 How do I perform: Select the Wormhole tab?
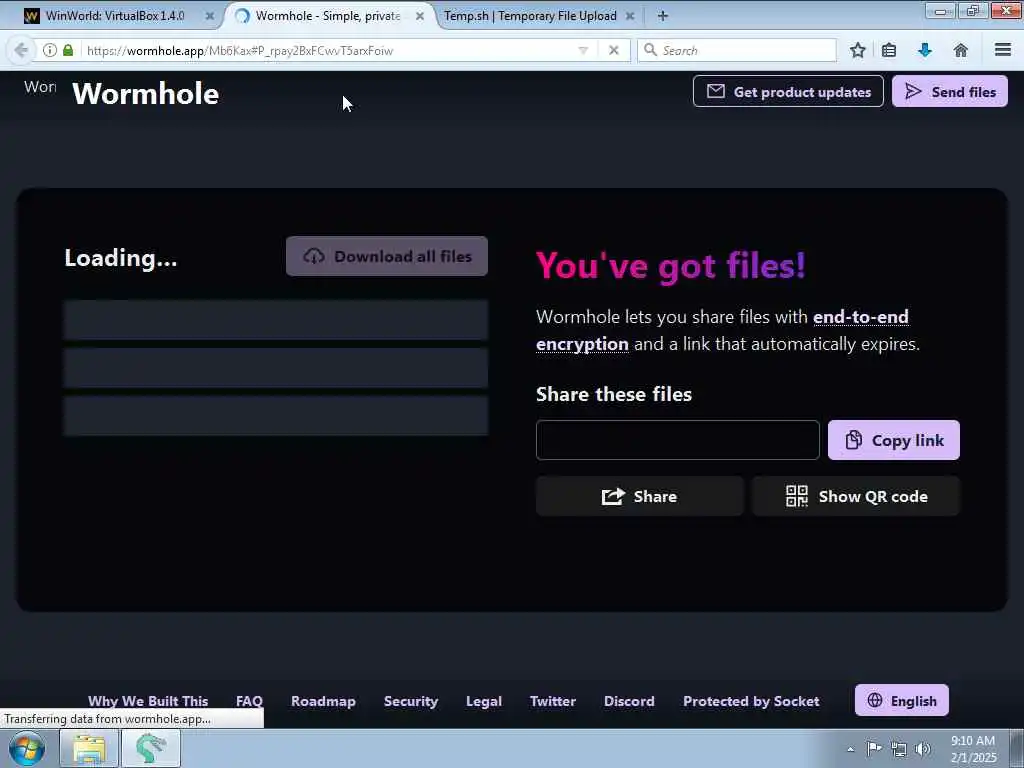(x=328, y=16)
